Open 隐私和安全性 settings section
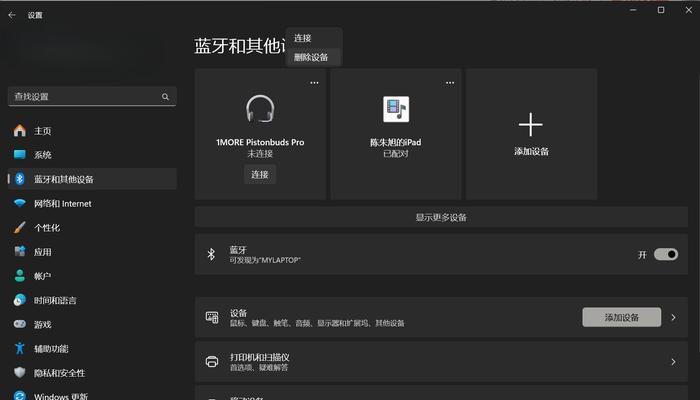This screenshot has height=400, width=700. (x=92, y=373)
